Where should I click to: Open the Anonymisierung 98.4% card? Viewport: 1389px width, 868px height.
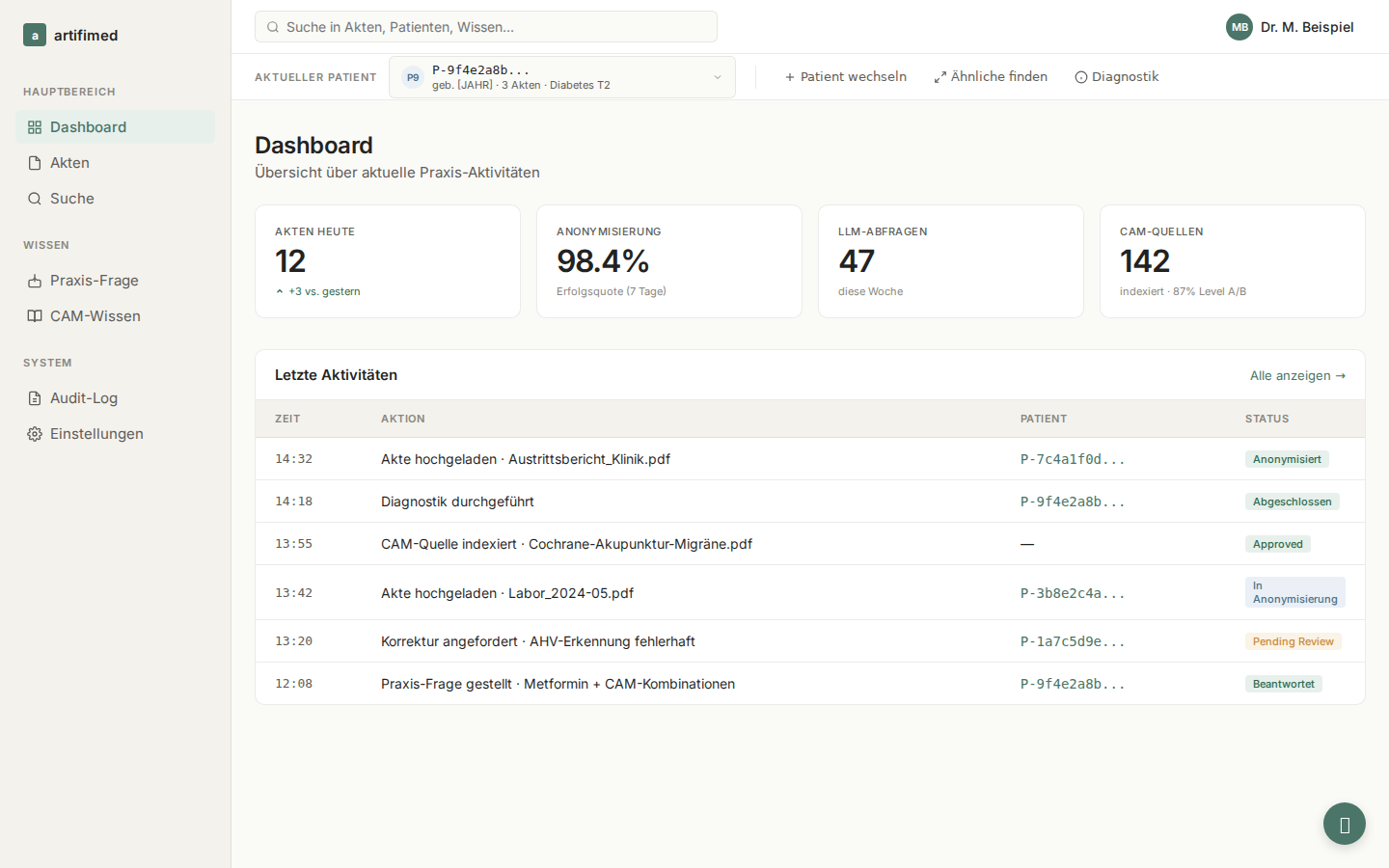669,261
